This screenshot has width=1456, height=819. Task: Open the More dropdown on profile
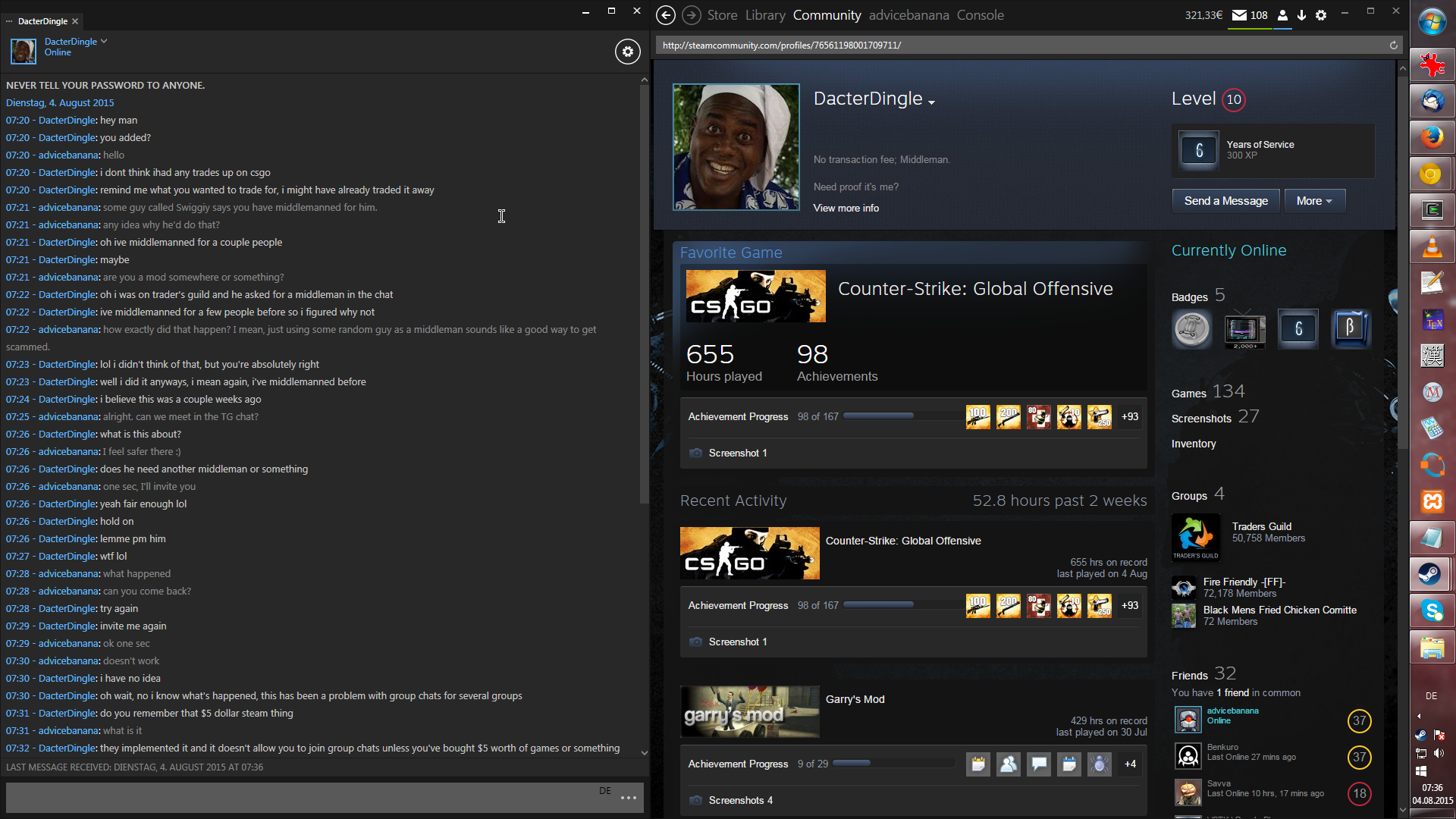1314,201
